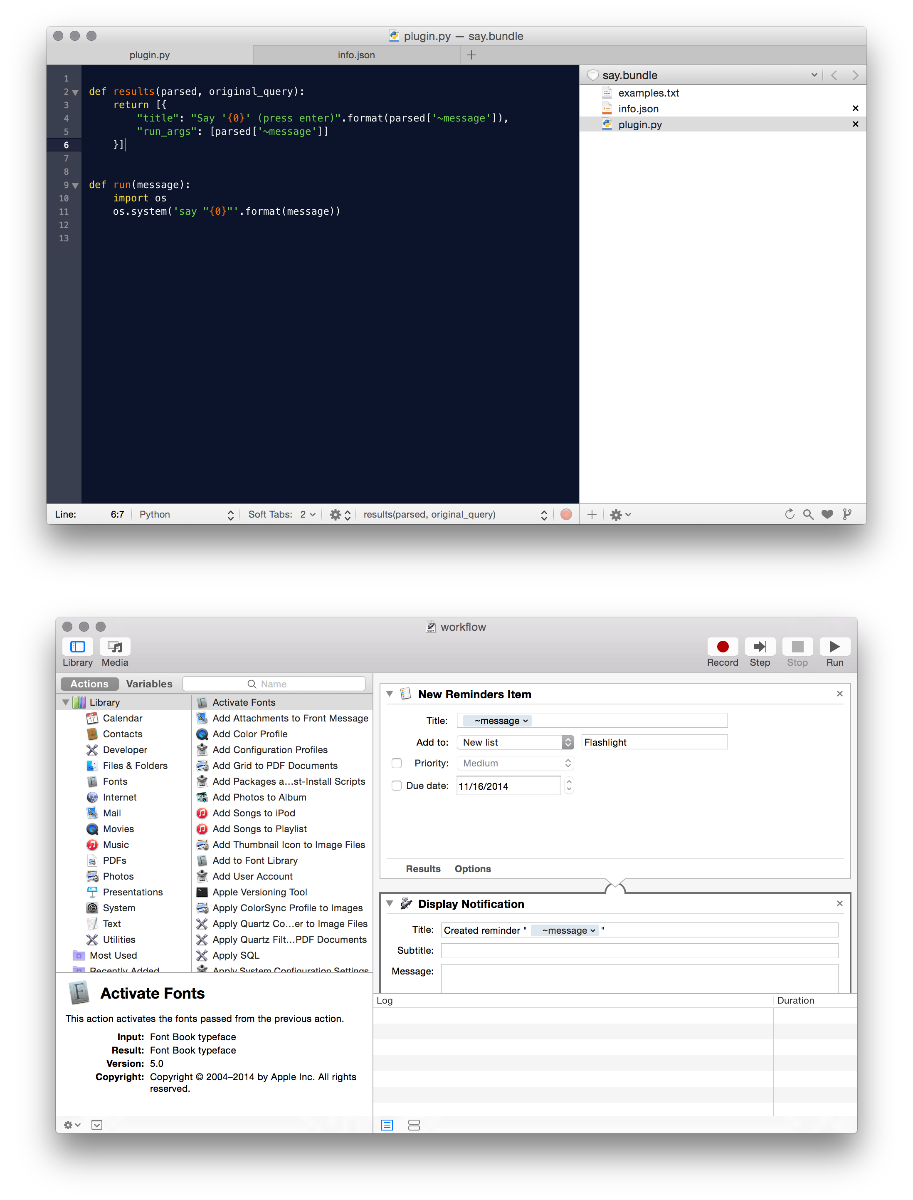The width and height of the screenshot is (913, 1200).
Task: Click the refresh icon in the editor status bar
Action: click(x=791, y=514)
